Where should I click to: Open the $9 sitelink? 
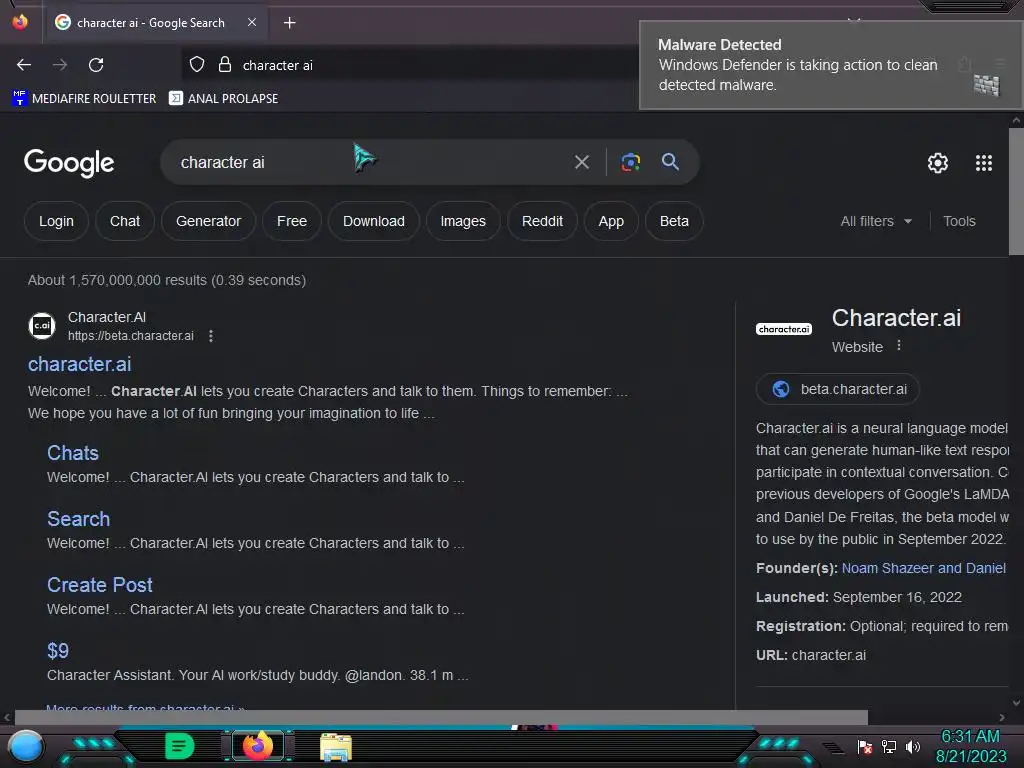[57, 651]
